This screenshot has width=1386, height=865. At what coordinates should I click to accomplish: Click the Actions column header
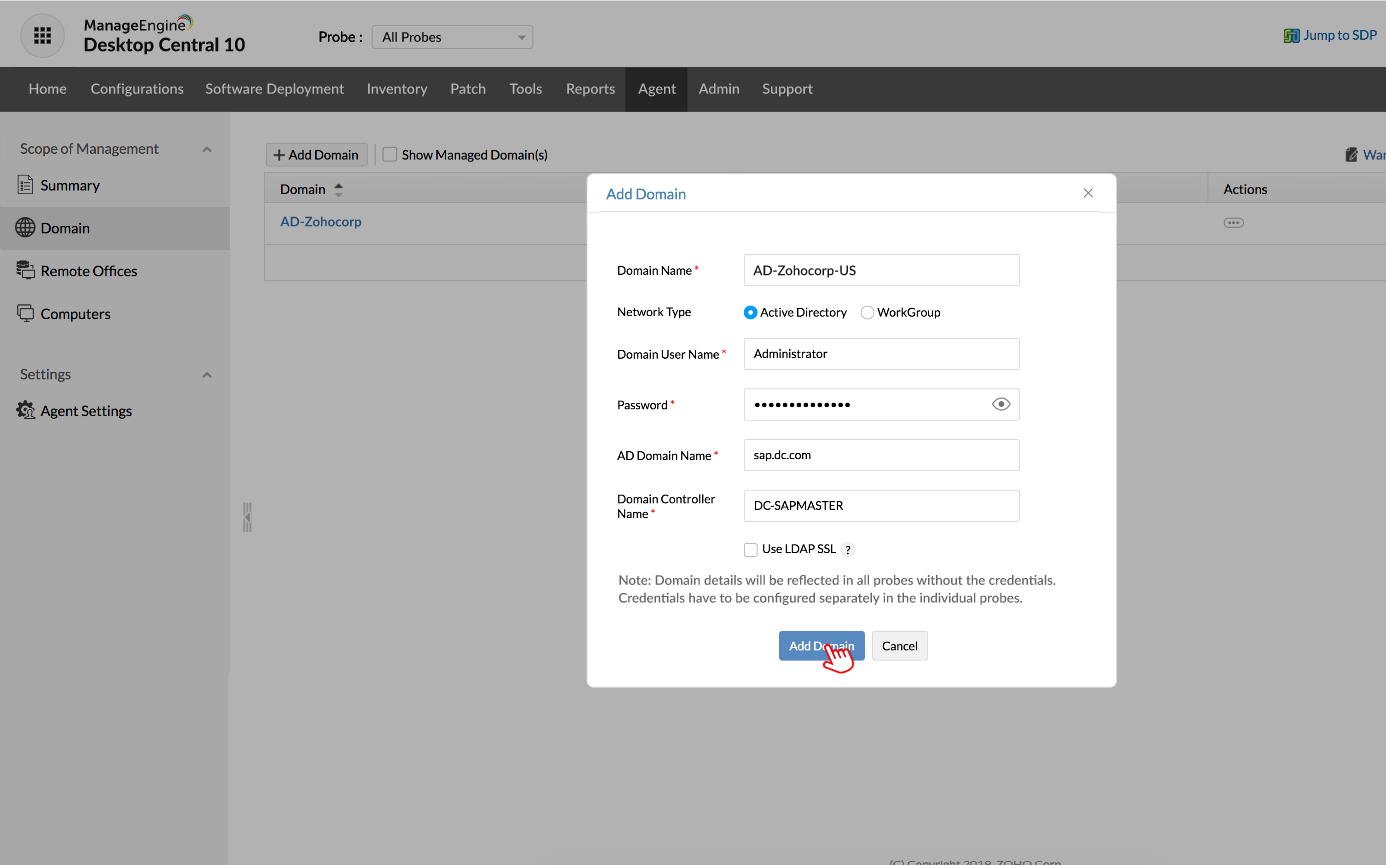tap(1245, 189)
